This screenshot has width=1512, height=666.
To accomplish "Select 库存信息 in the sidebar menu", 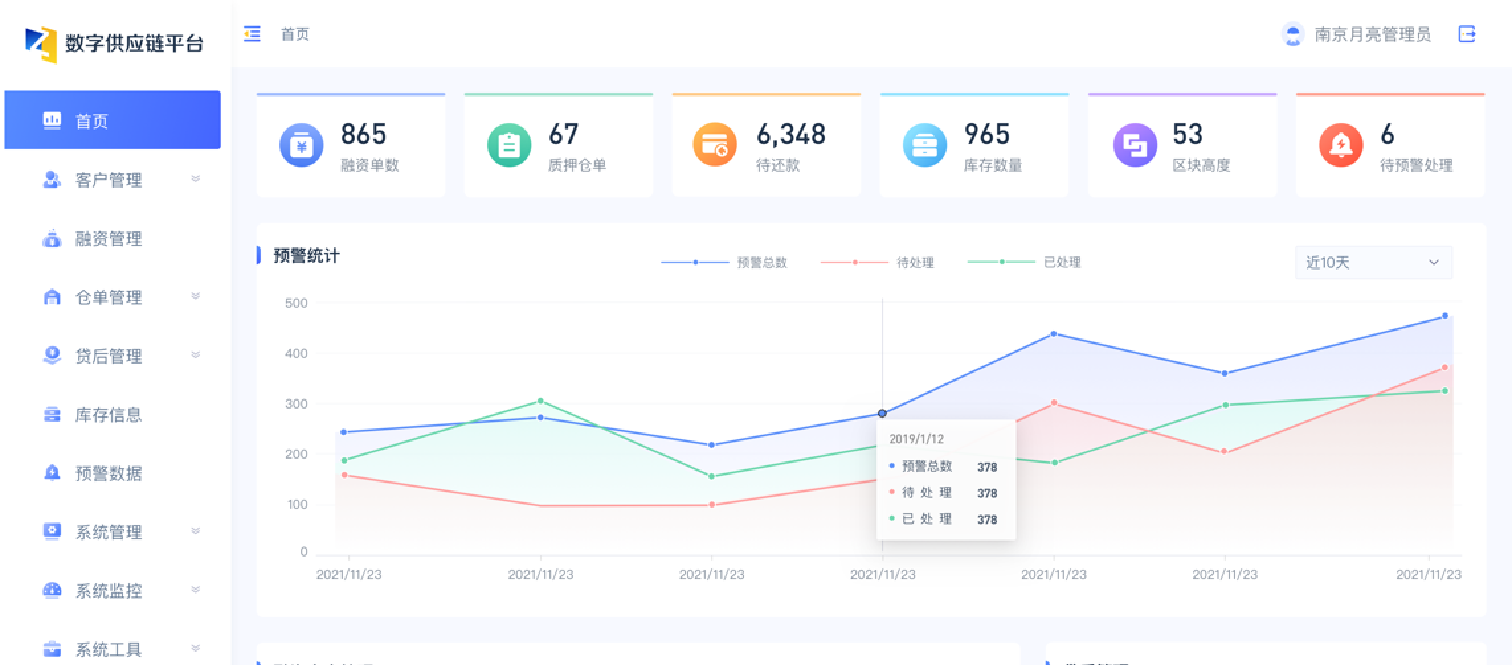I will [108, 415].
